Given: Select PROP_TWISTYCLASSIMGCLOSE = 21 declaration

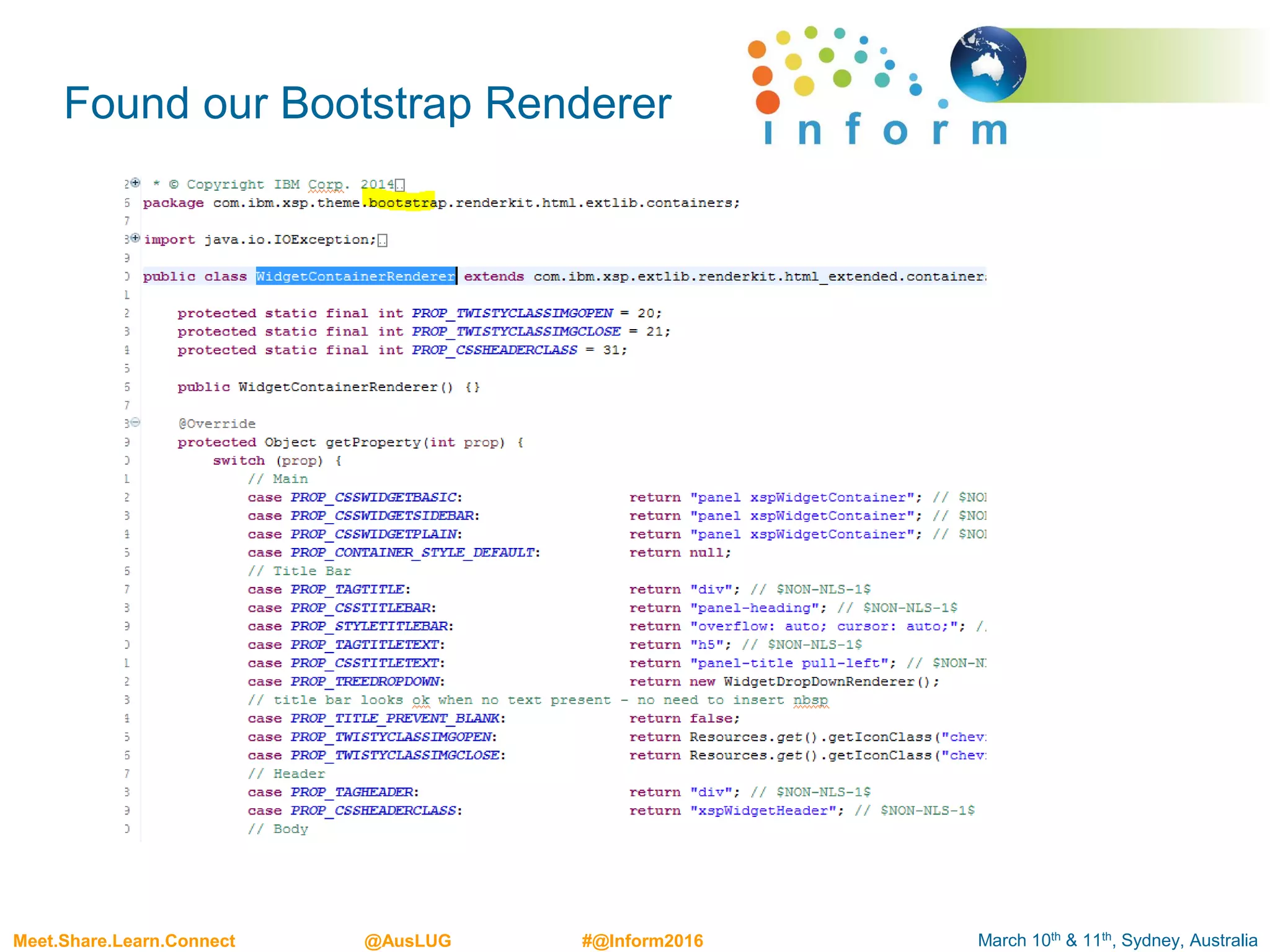Looking at the screenshot, I should tap(424, 332).
